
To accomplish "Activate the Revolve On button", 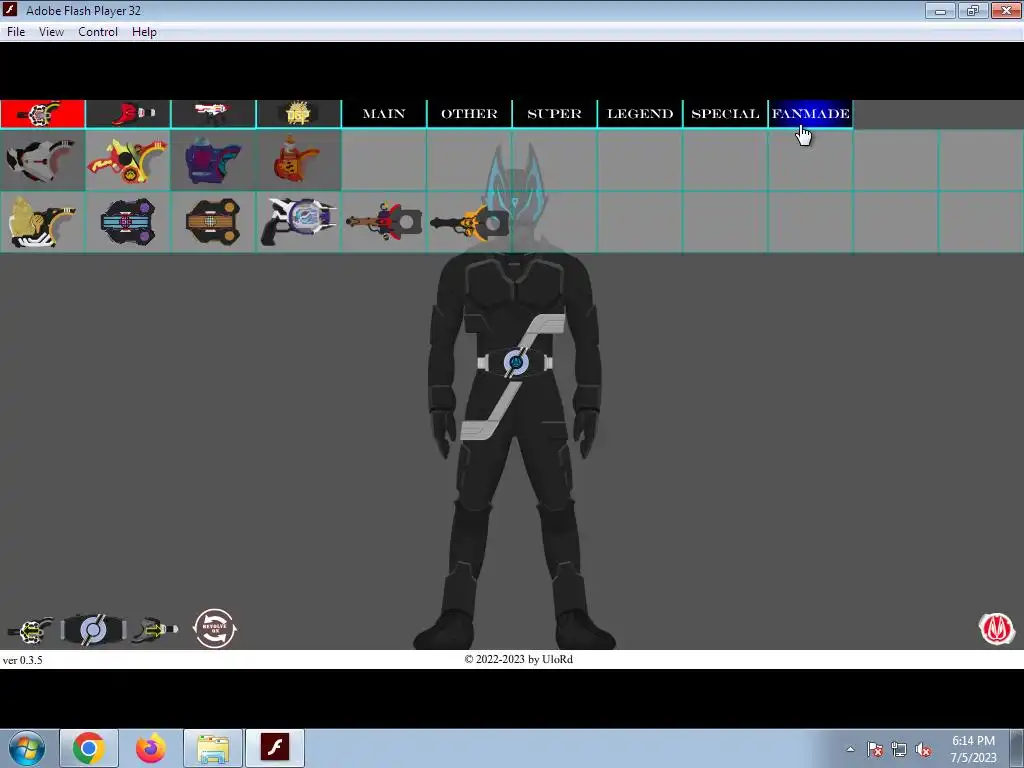I will click(x=215, y=629).
